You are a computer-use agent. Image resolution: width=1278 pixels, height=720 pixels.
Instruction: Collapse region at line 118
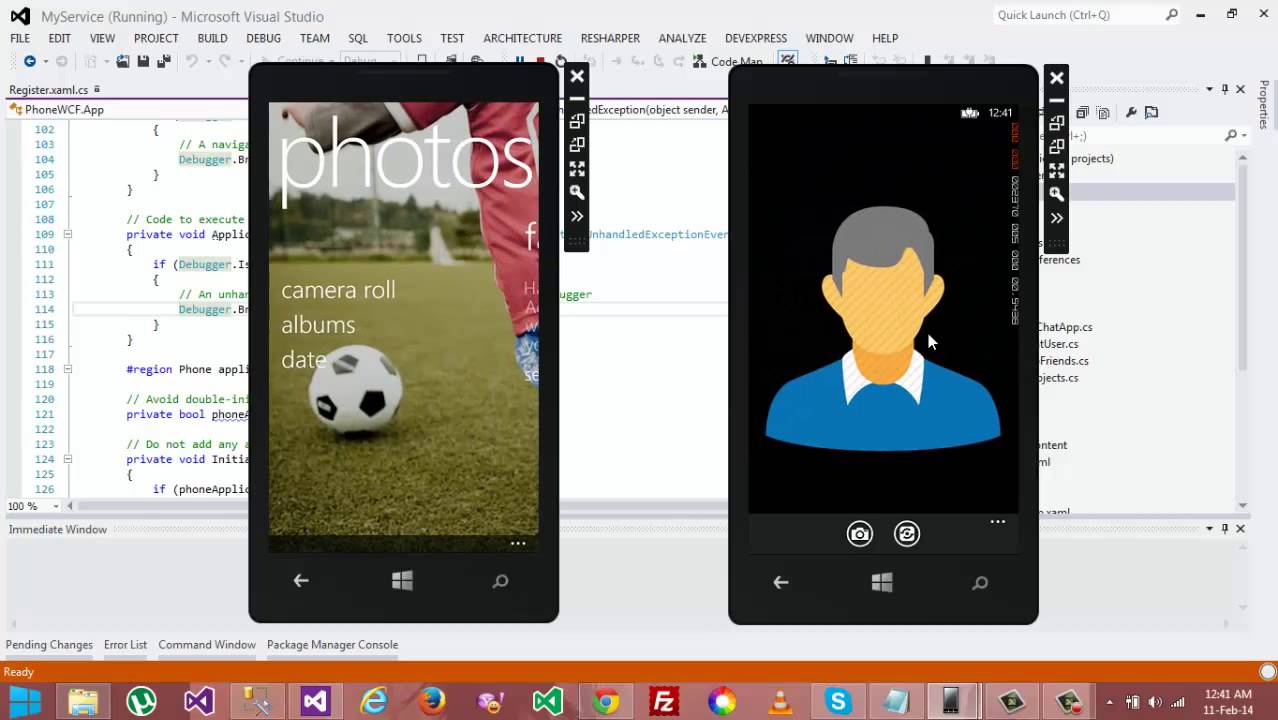click(67, 369)
